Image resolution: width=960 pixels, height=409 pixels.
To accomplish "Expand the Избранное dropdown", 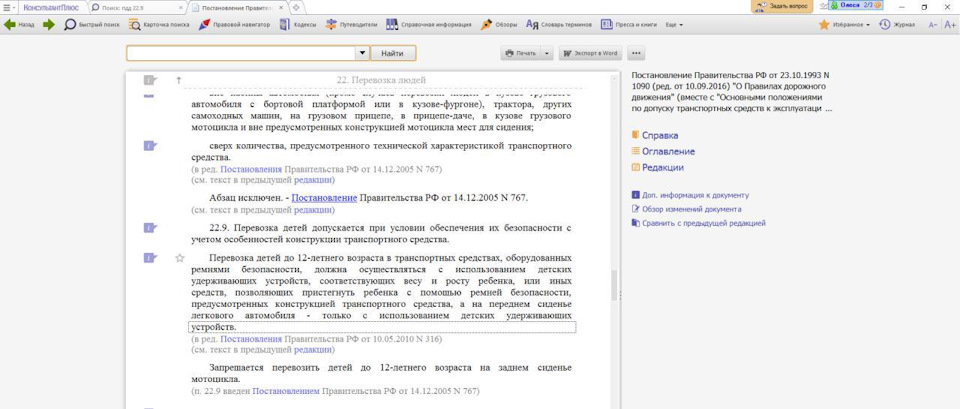I will 867,24.
